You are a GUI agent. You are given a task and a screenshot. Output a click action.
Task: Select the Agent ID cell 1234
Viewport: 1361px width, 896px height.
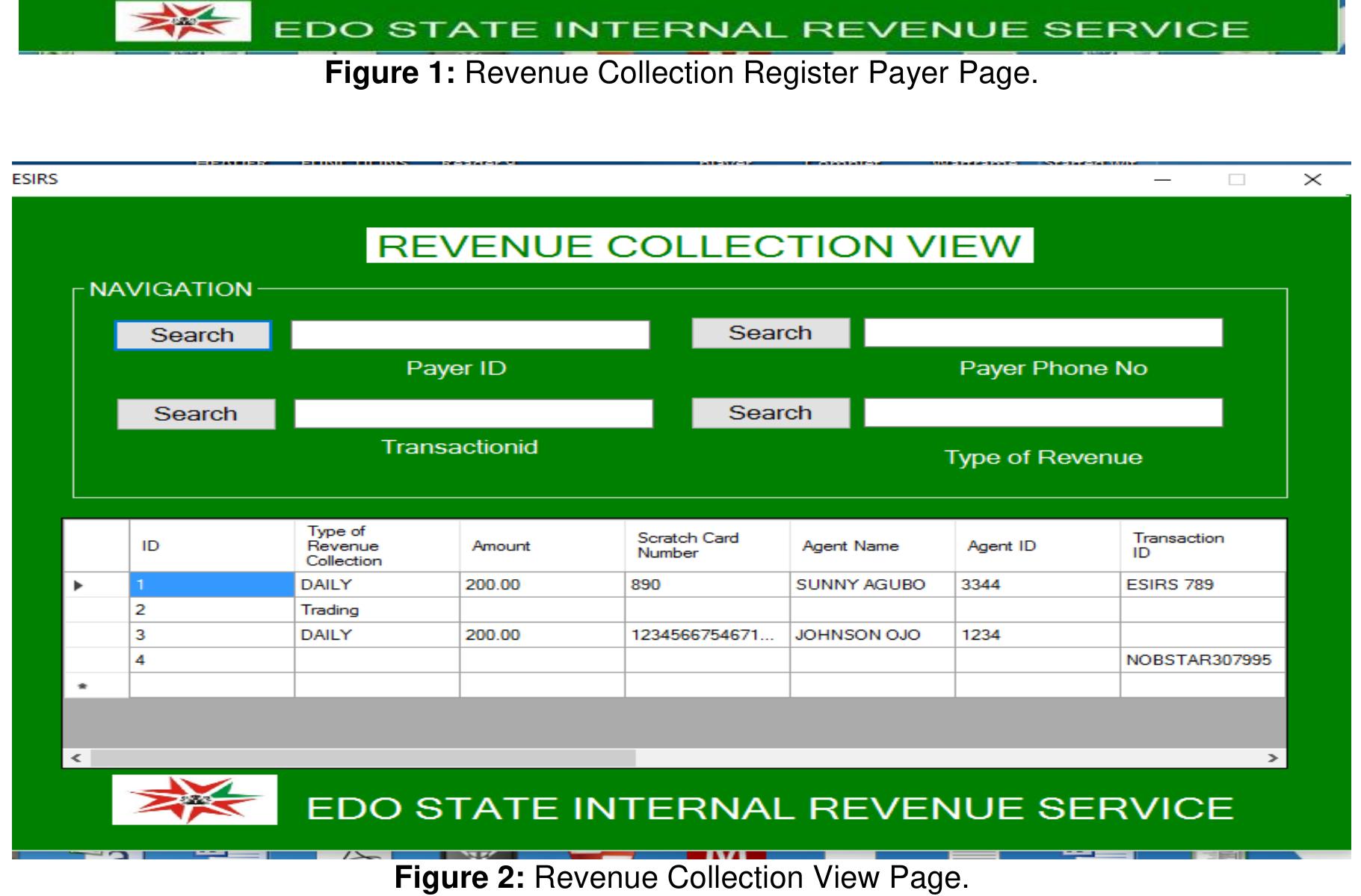pos(1038,635)
